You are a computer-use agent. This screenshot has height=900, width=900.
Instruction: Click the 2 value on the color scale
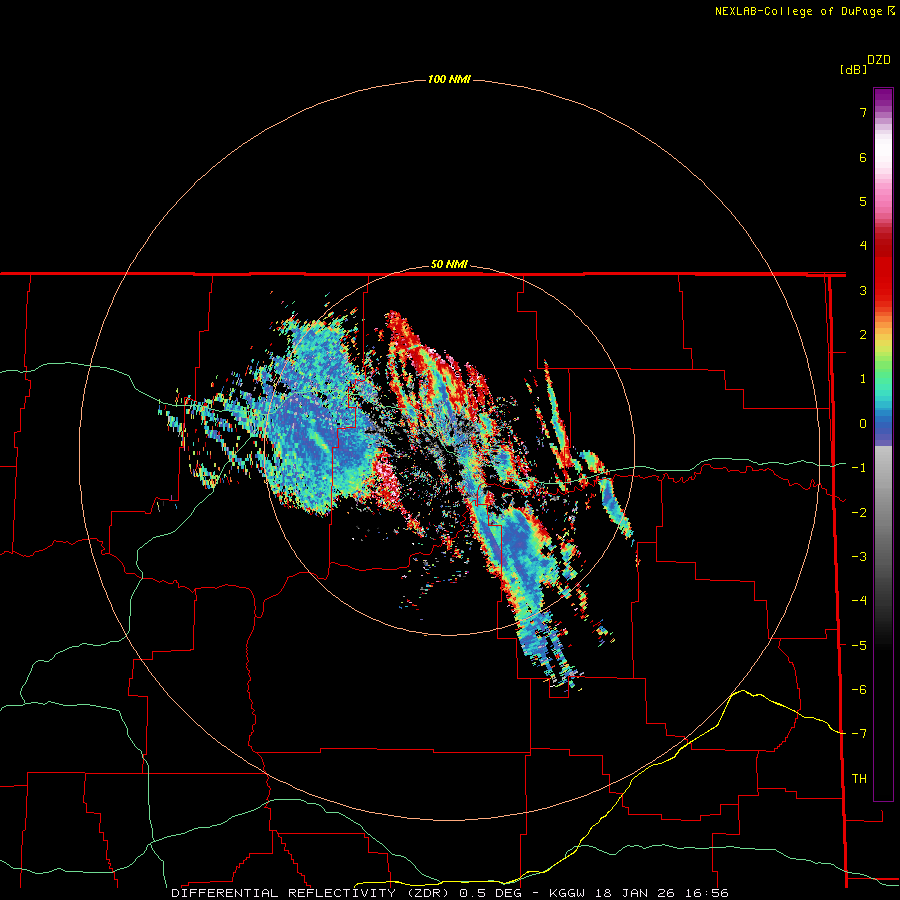(863, 335)
